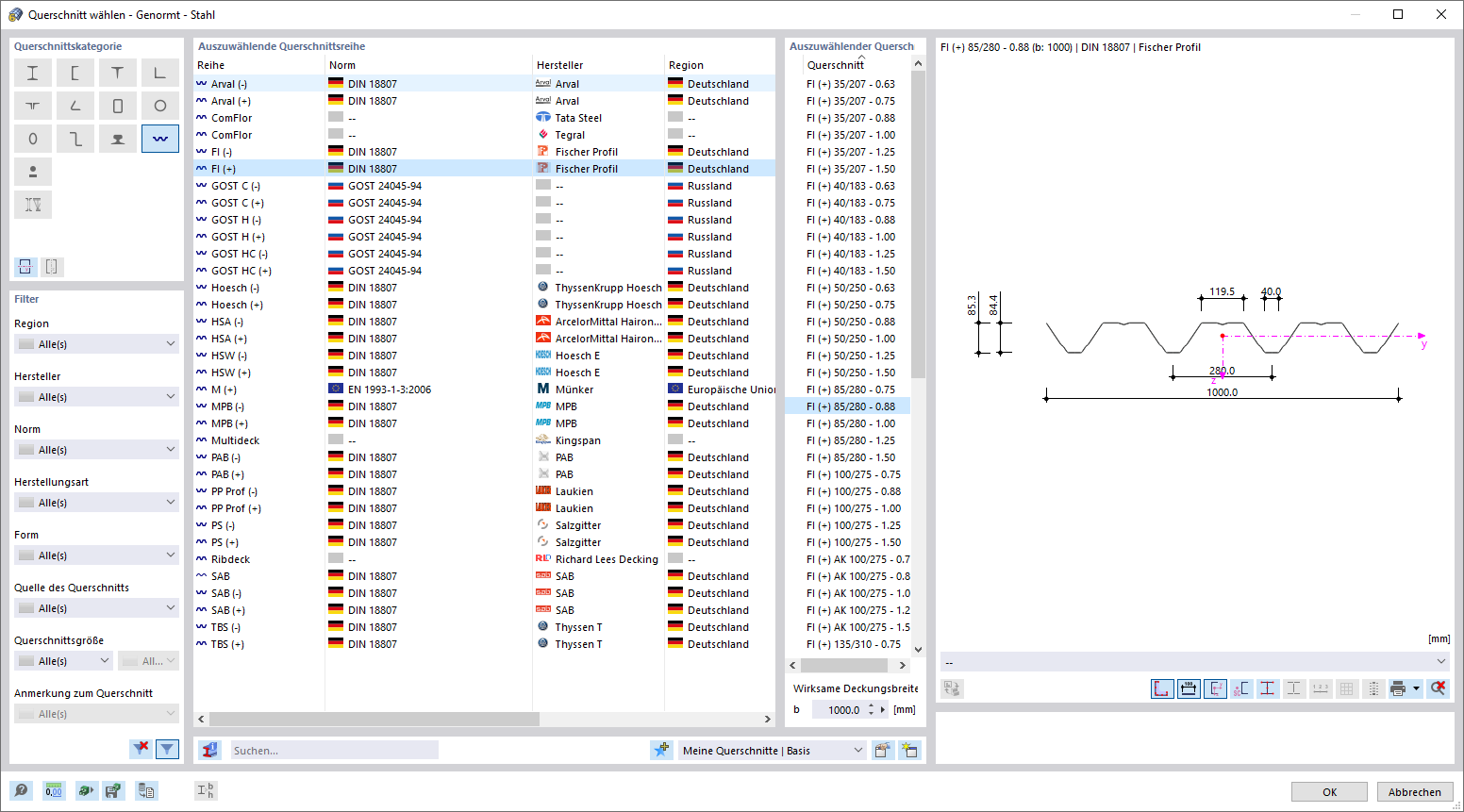The width and height of the screenshot is (1464, 812).
Task: Toggle the dimensions display button
Action: tap(1189, 688)
